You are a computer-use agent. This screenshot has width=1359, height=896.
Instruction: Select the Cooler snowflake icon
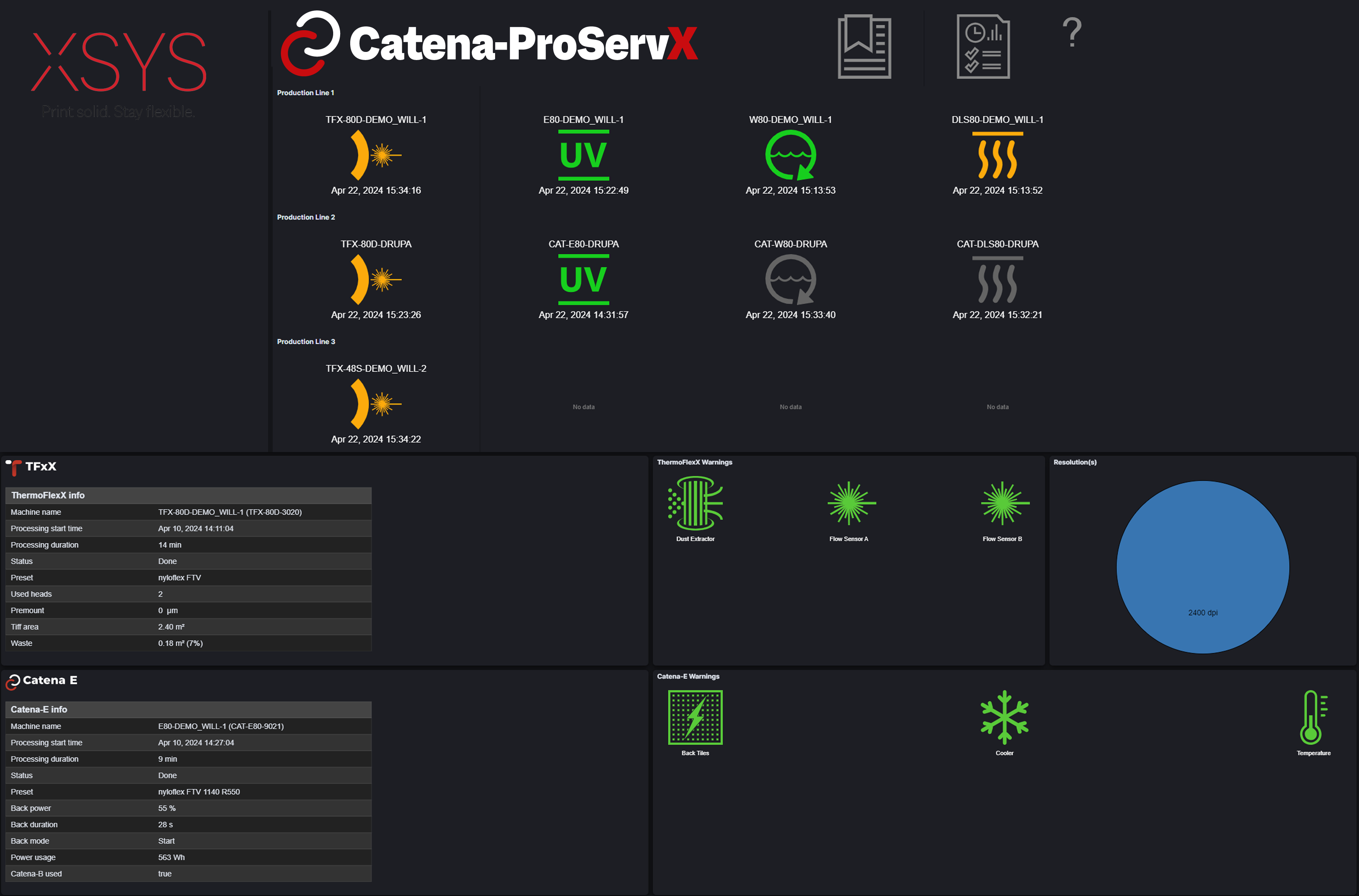pos(1004,717)
